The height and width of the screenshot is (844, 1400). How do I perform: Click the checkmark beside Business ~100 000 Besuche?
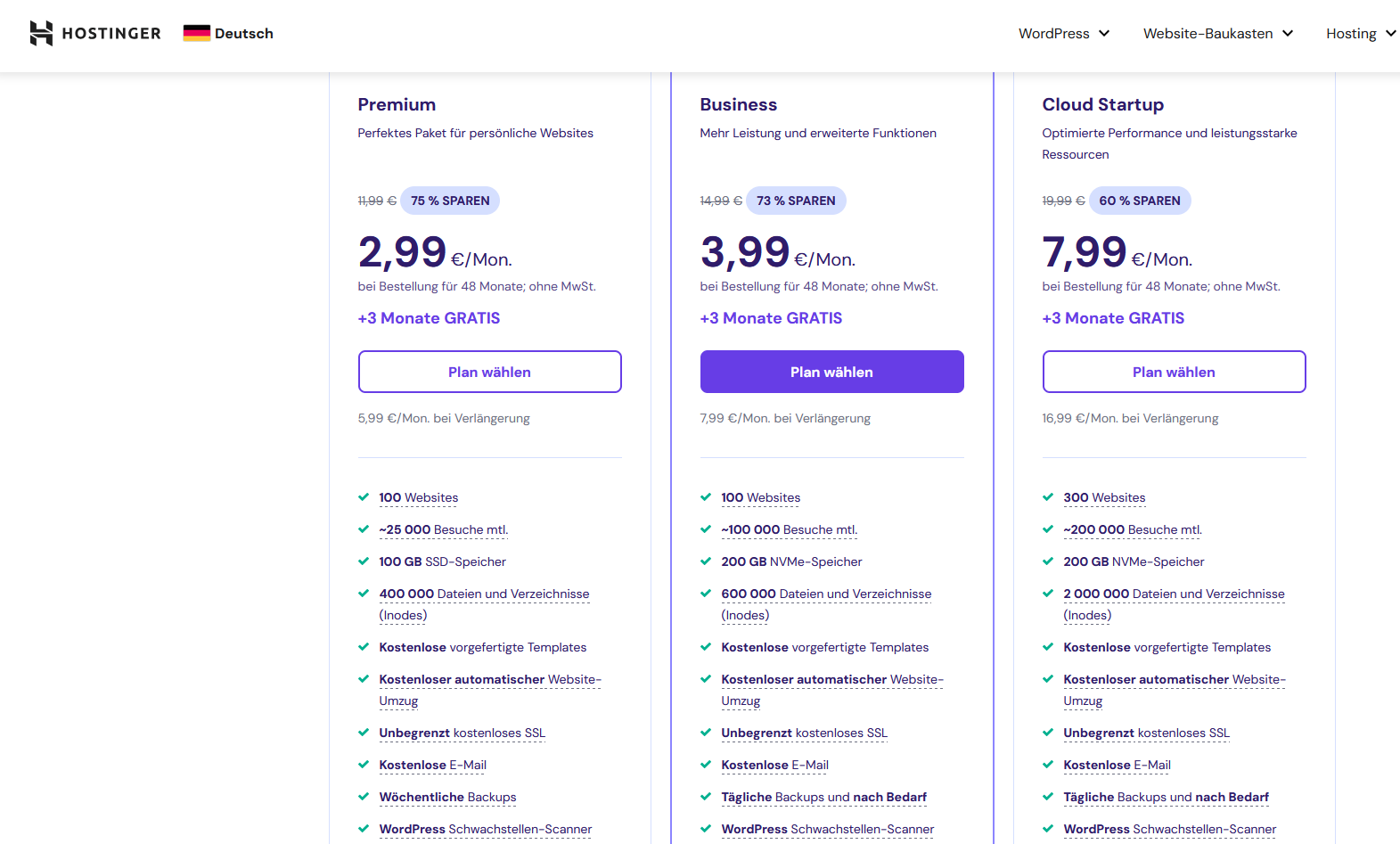click(706, 529)
